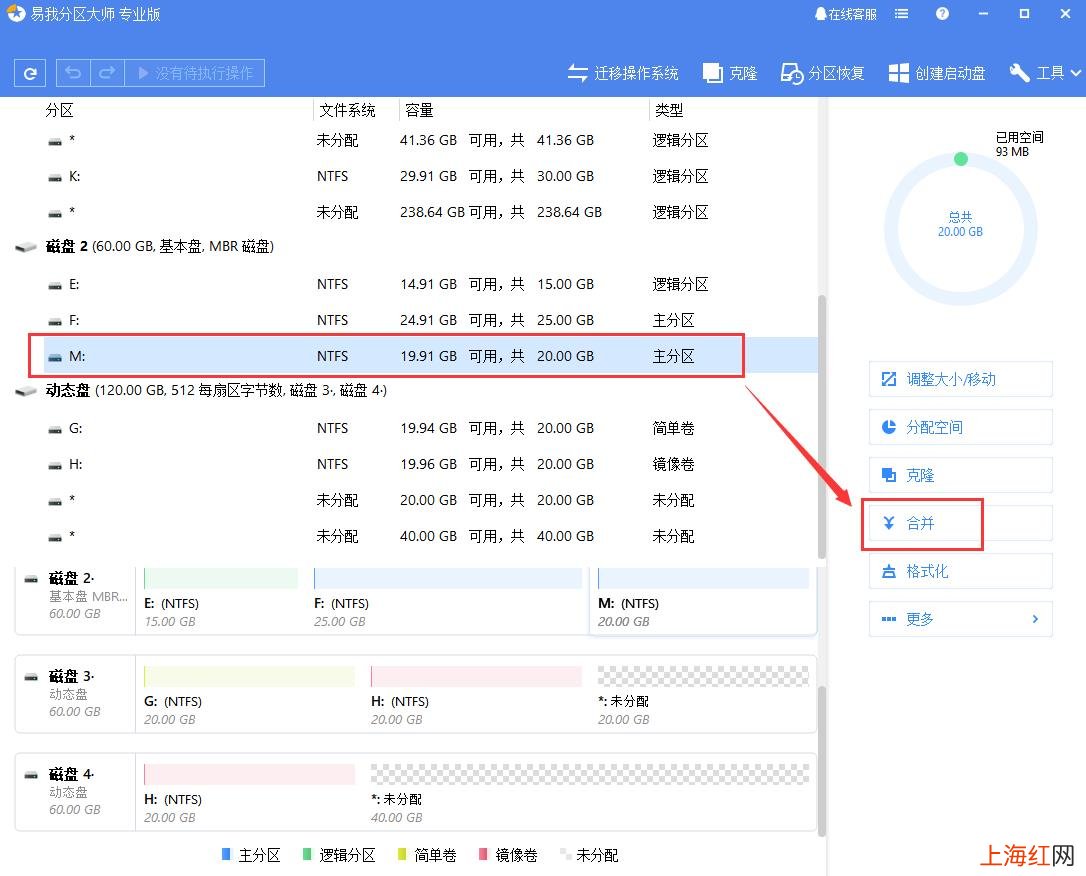
Task: Click H: (NTFS) block on 磁盘 4
Action: coord(249,792)
